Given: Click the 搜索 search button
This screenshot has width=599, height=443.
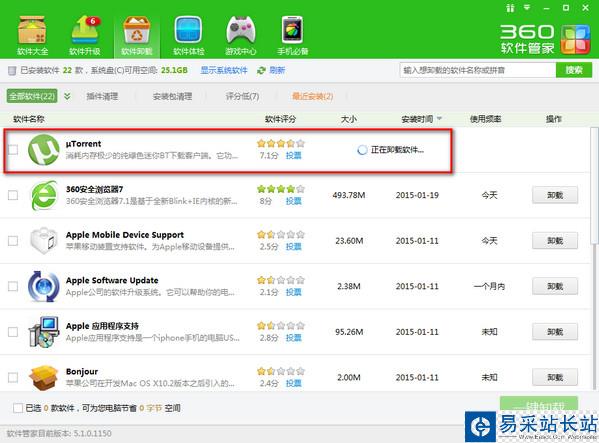Looking at the screenshot, I should pos(574,70).
